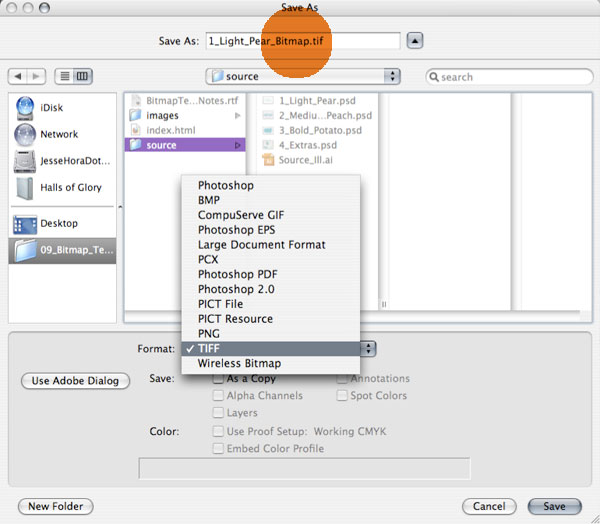This screenshot has width=600, height=524.
Task: Click inside the search field
Action: (x=510, y=77)
